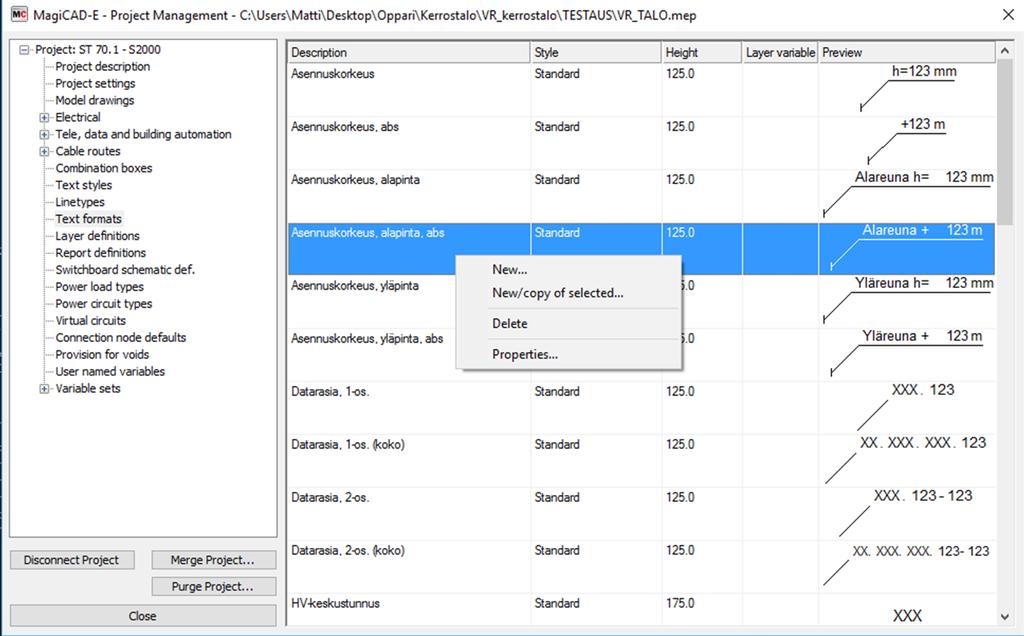The width and height of the screenshot is (1024, 636).
Task: Select Project description in the tree
Action: click(x=103, y=67)
